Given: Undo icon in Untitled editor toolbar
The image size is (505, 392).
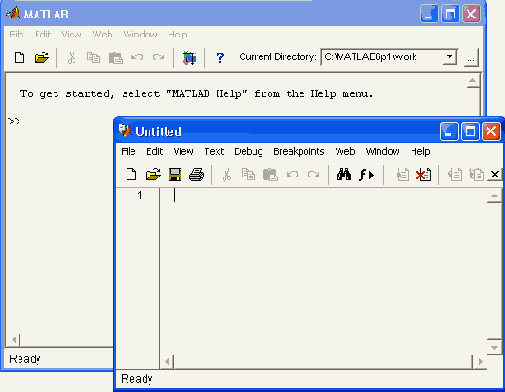Looking at the screenshot, I should [x=292, y=174].
